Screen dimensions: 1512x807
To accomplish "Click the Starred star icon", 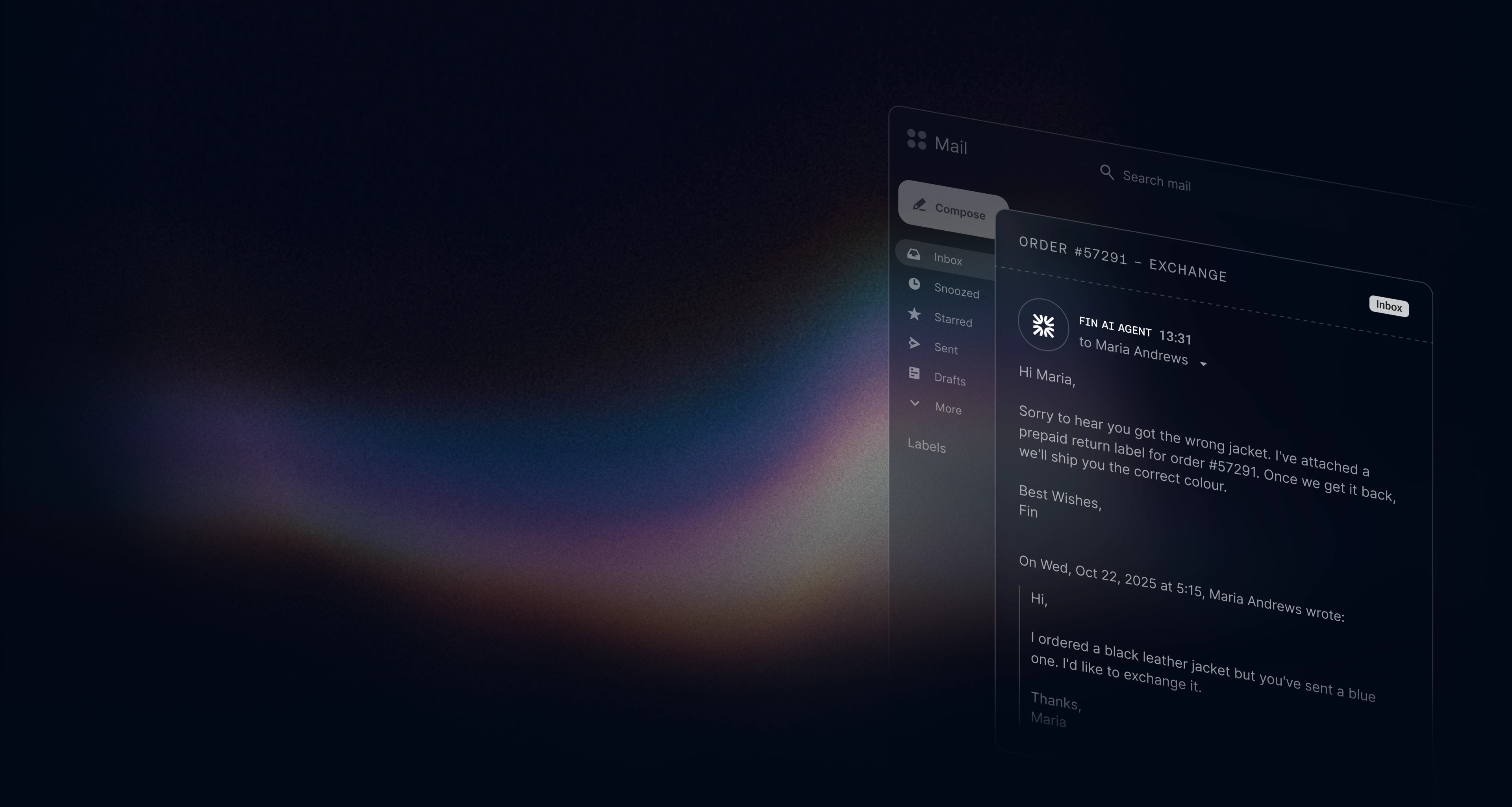I will 914,315.
